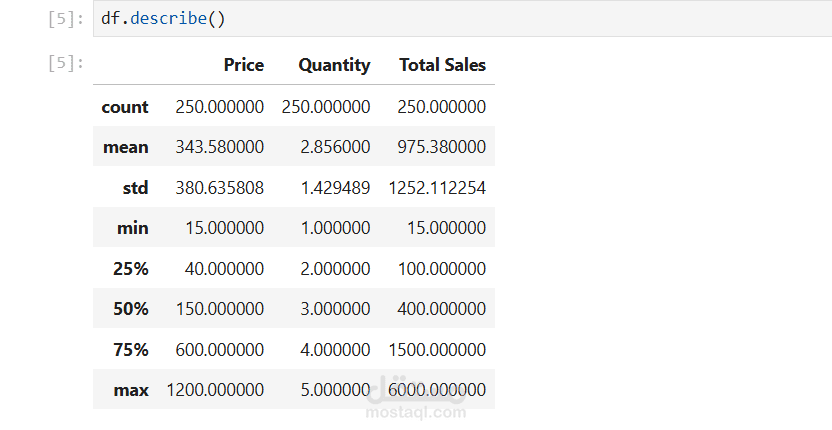Click the max Price value 1200.000000

pyautogui.click(x=215, y=390)
